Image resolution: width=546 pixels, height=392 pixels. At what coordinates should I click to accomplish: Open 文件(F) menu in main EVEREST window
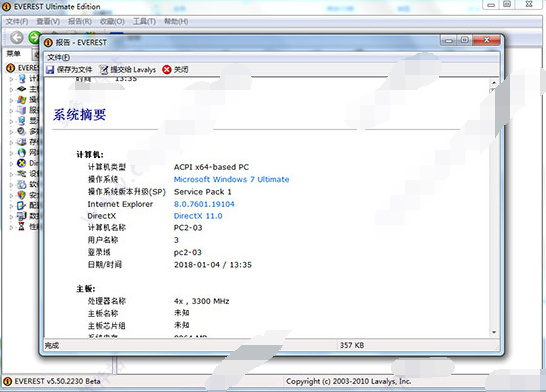click(17, 22)
